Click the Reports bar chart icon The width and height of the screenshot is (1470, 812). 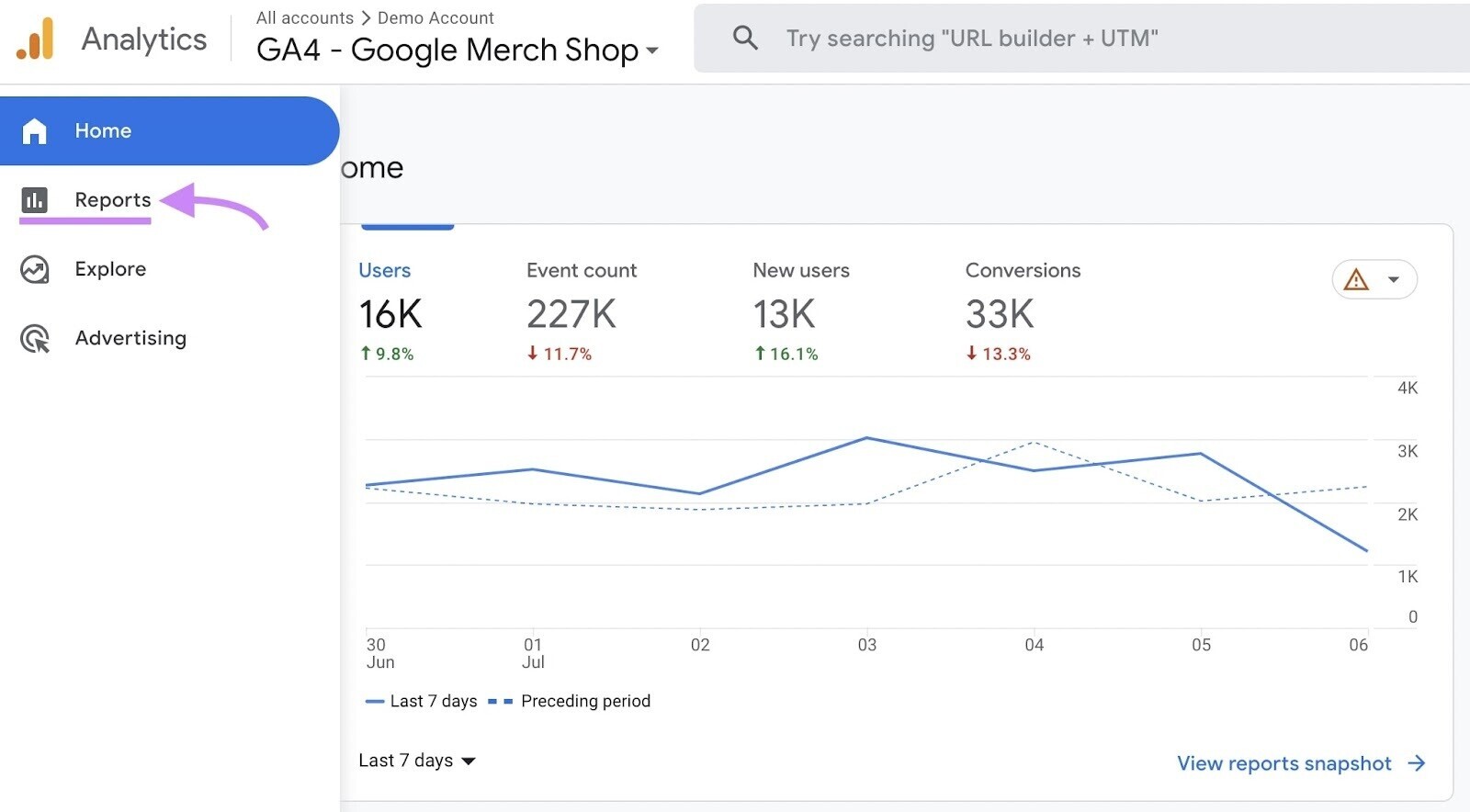pyautogui.click(x=34, y=200)
